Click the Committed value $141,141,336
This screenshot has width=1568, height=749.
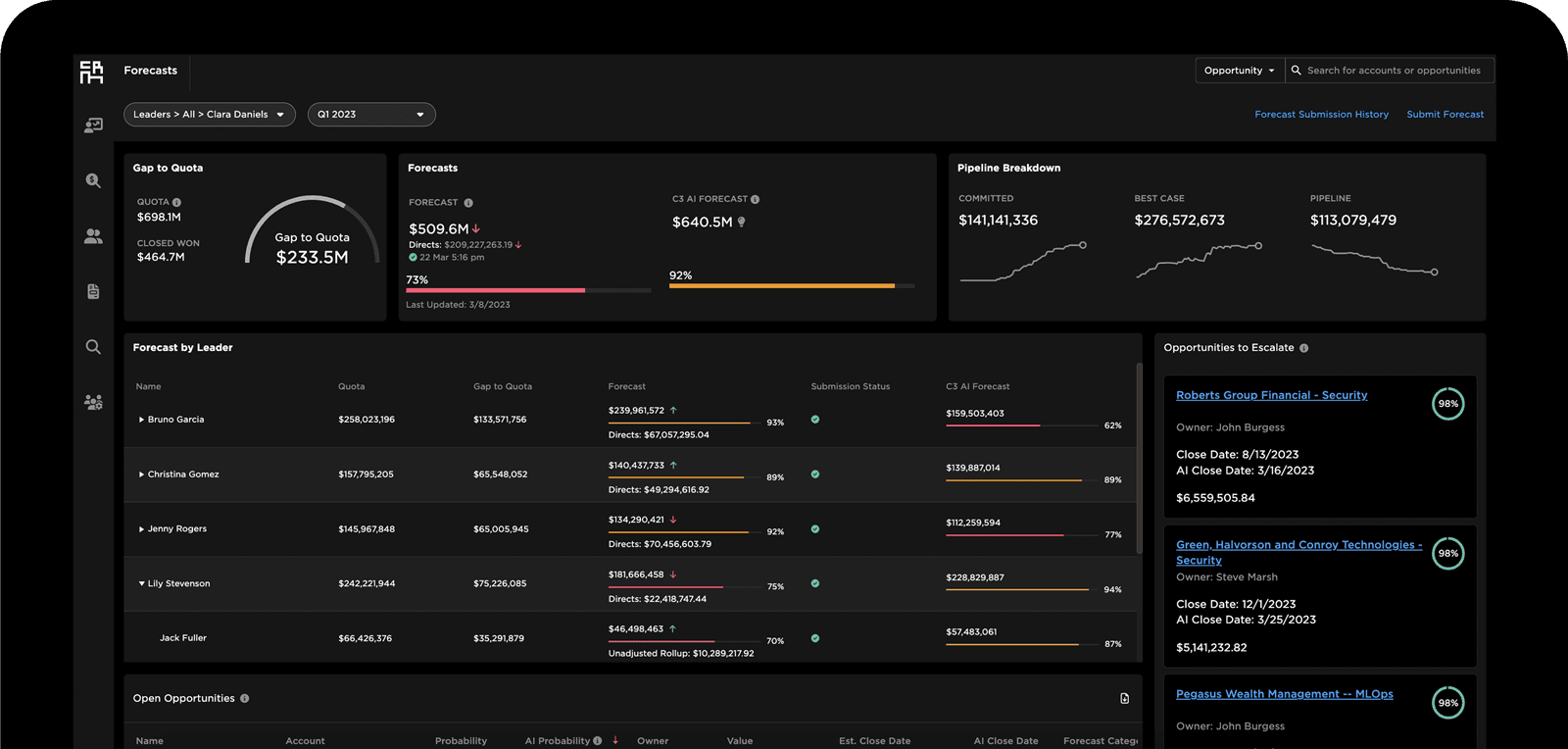pyautogui.click(x=998, y=221)
